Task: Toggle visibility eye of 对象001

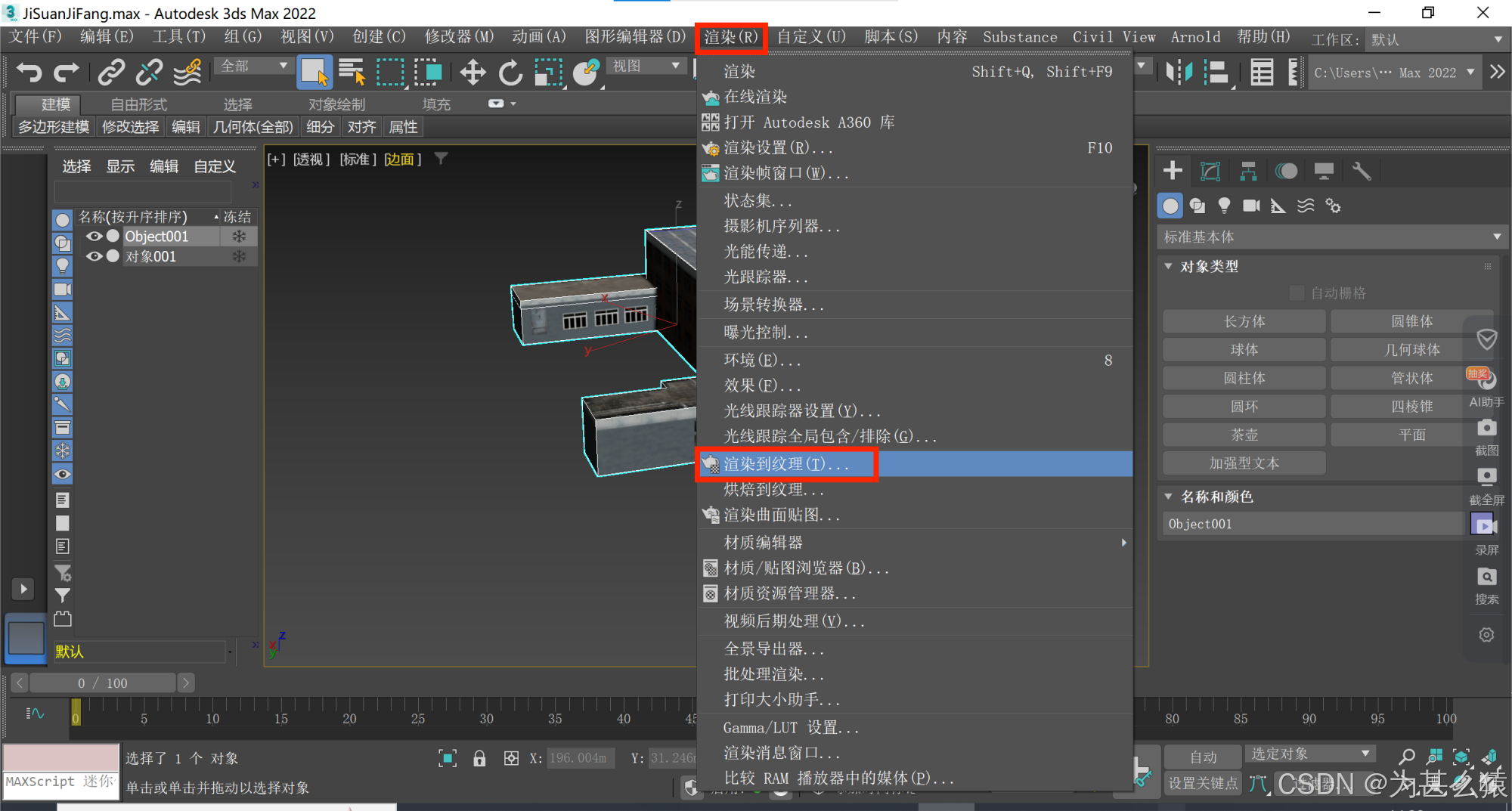Action: point(94,256)
